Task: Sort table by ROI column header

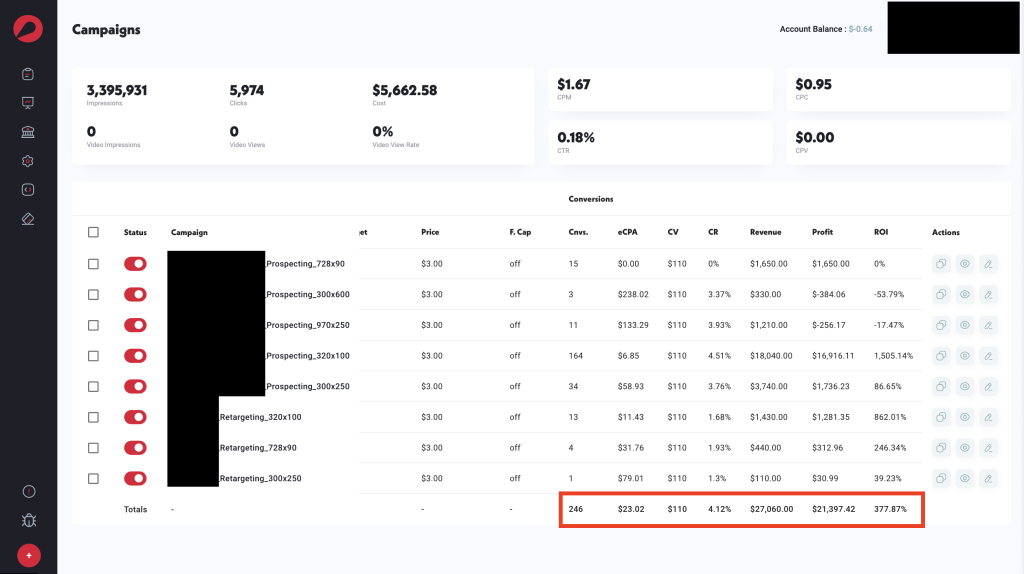Action: [882, 233]
